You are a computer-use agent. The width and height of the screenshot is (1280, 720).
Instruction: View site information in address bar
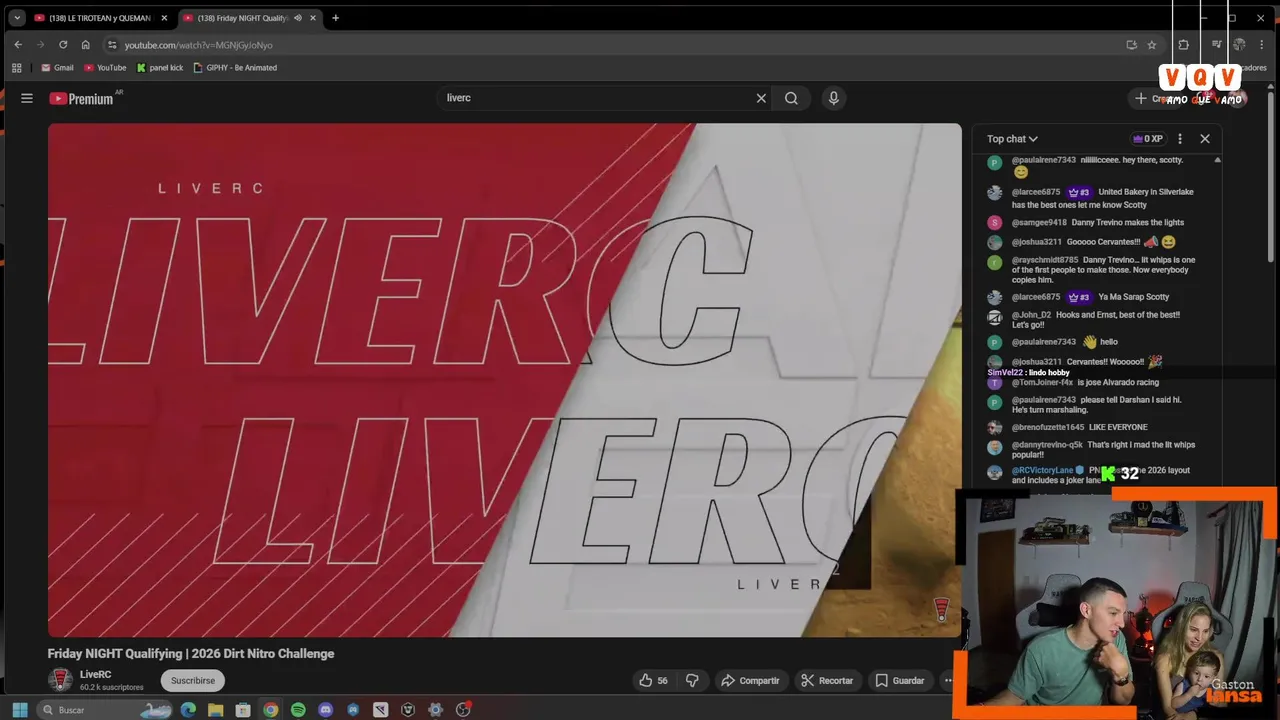(x=112, y=45)
